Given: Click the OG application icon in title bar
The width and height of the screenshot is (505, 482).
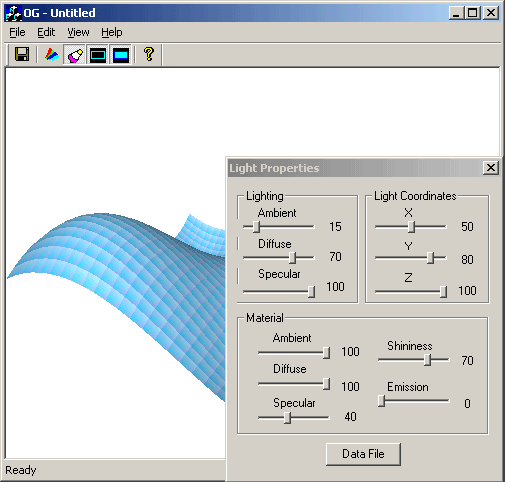Looking at the screenshot, I should click(x=13, y=13).
